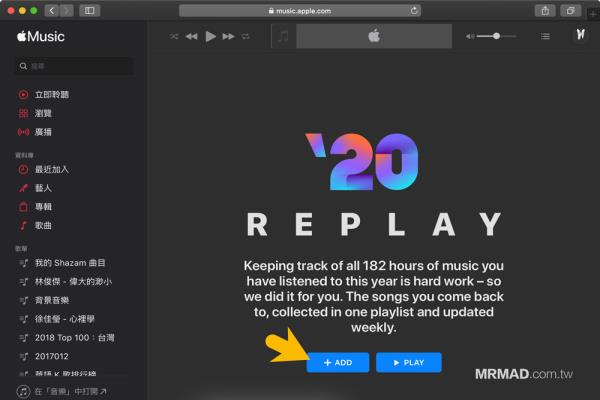Skip to next track
This screenshot has height=400, width=600.
point(228,36)
